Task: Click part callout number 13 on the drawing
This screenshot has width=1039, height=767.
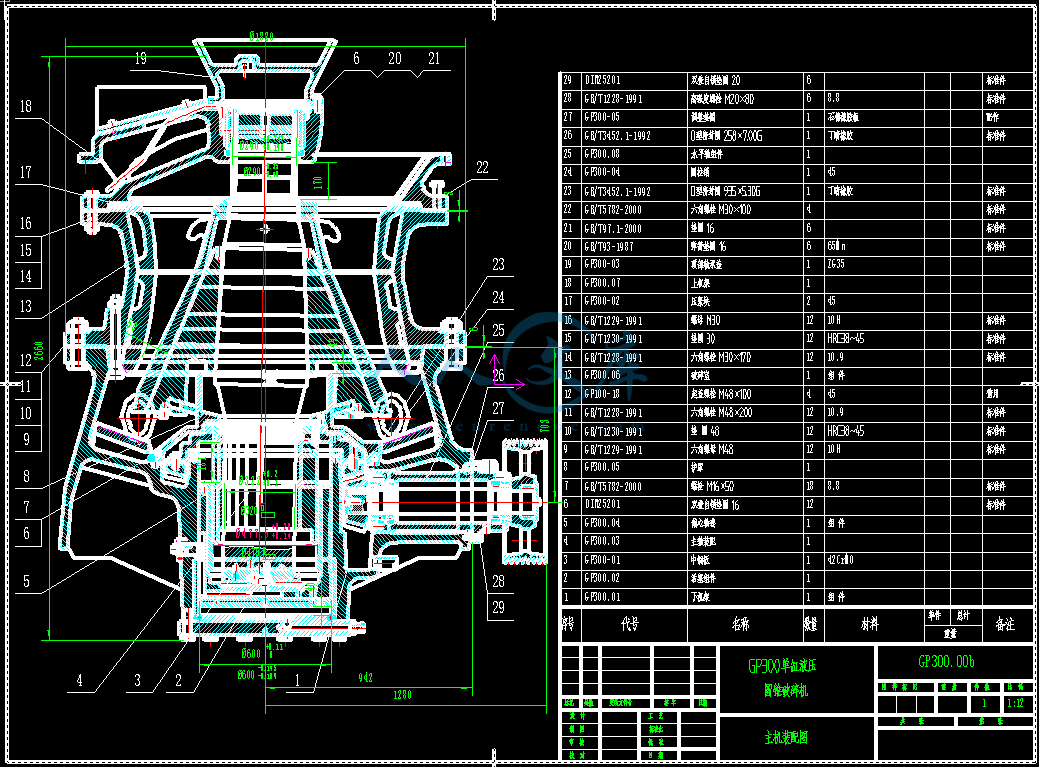Action: tap(25, 306)
